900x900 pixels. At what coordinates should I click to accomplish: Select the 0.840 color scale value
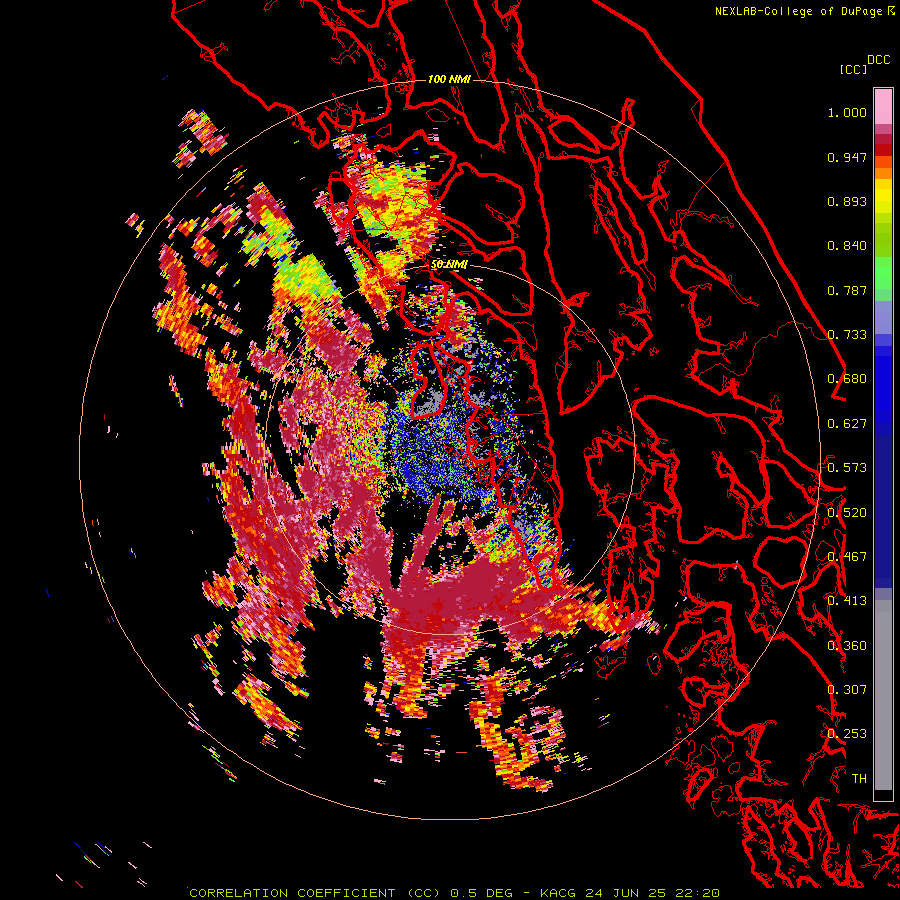click(847, 246)
